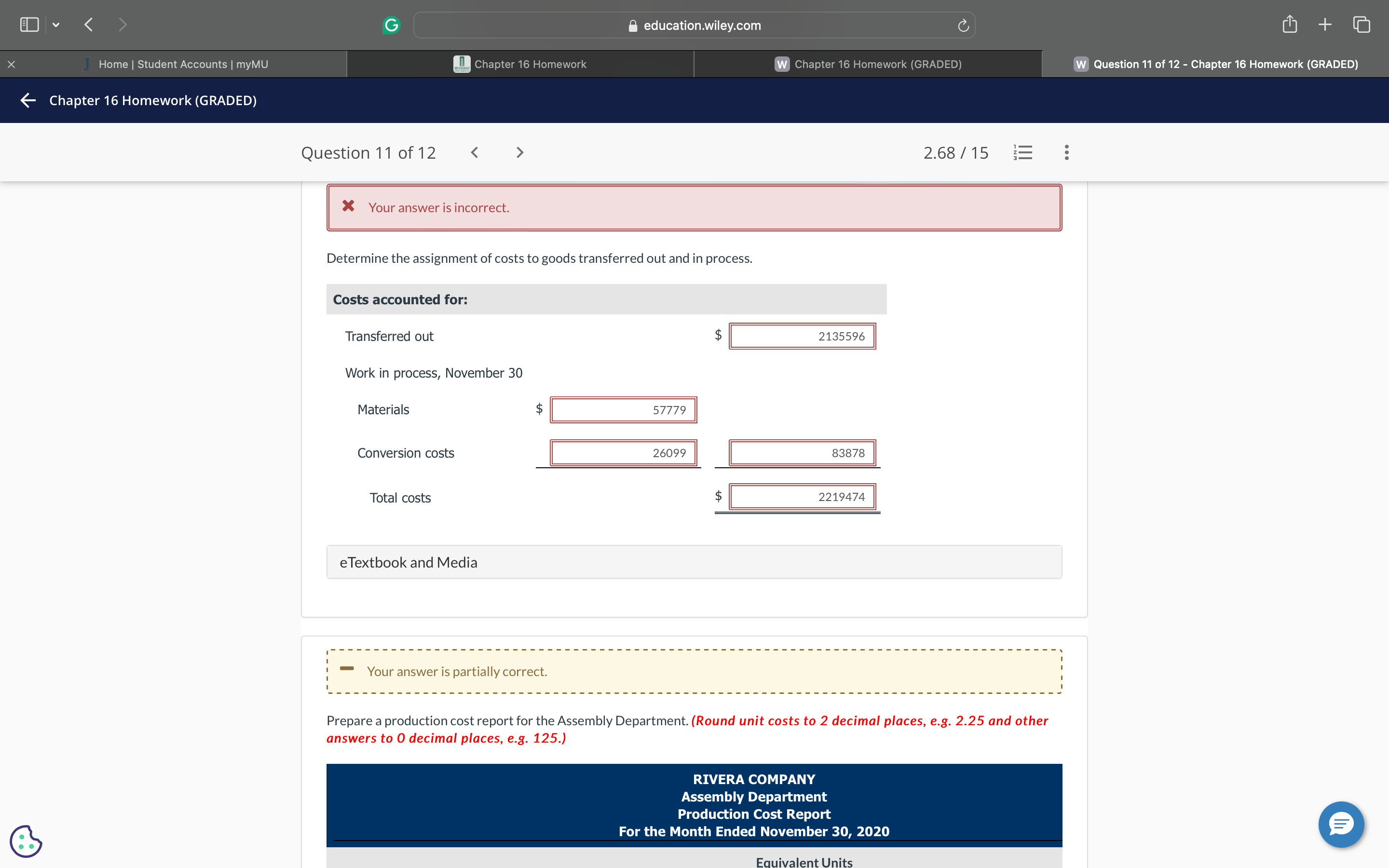Click the Transferred out amount field
This screenshot has width=1389, height=868.
pos(802,337)
